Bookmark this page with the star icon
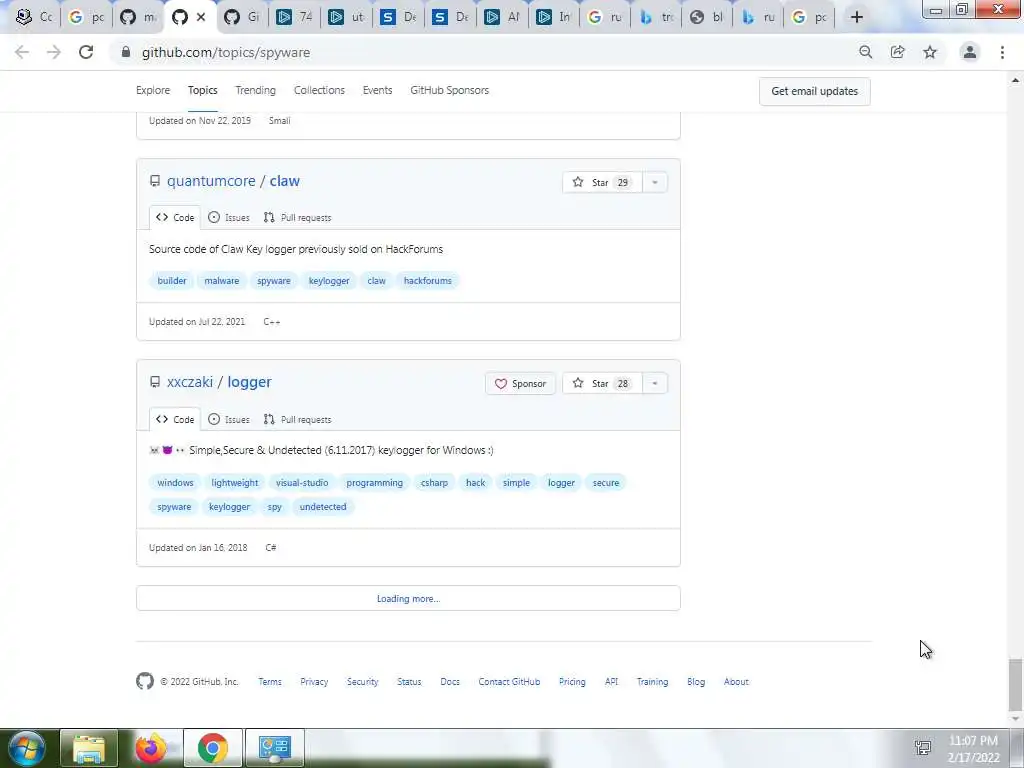 [x=930, y=52]
